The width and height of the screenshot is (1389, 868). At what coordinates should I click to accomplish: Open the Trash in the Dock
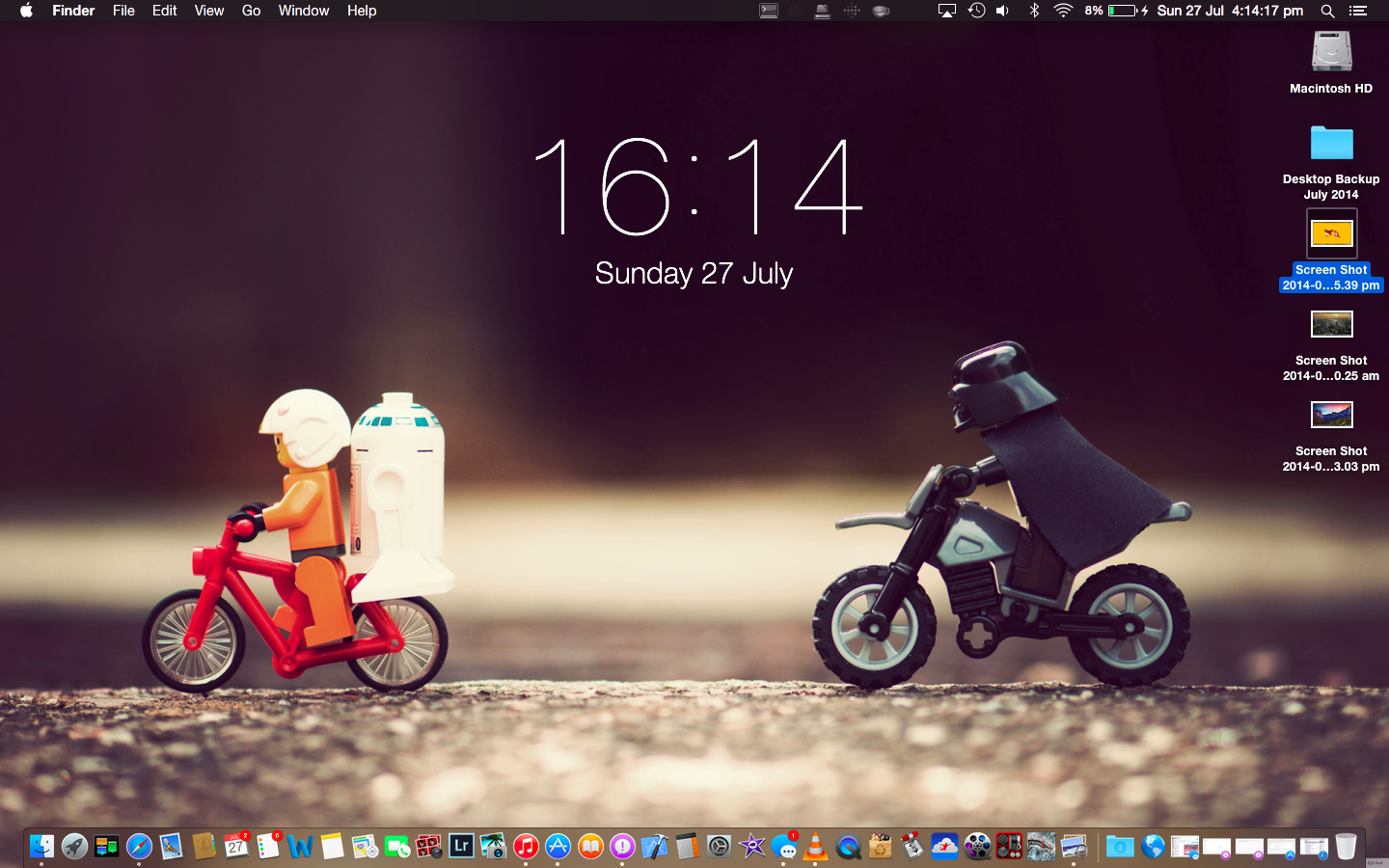point(1346,847)
